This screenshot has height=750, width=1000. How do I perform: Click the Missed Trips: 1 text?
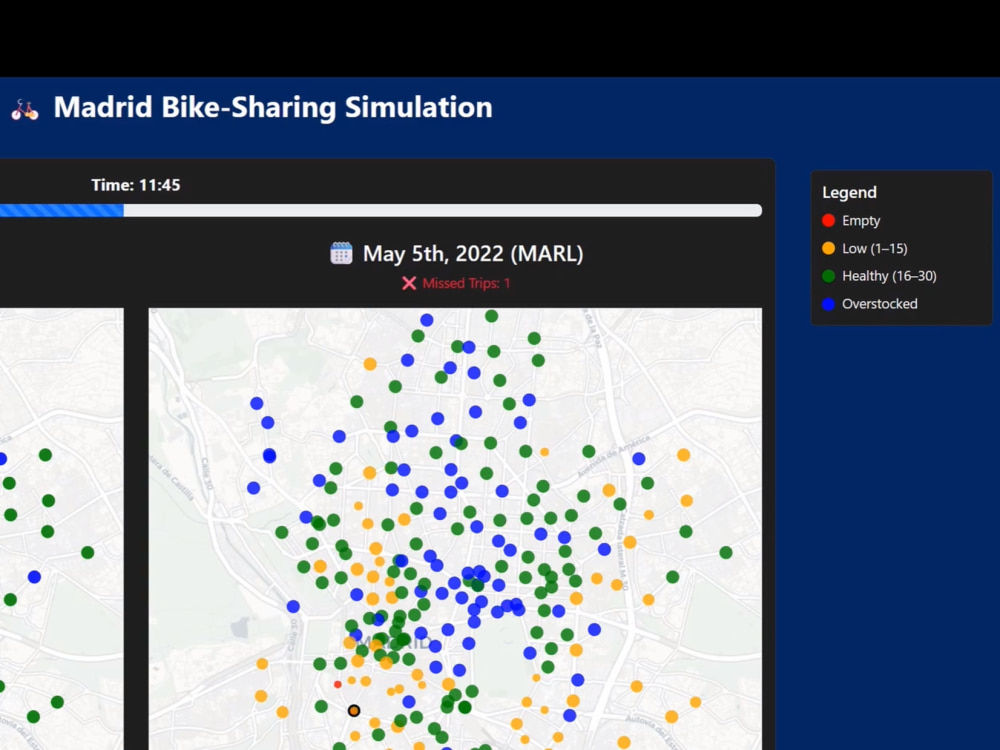coord(466,283)
